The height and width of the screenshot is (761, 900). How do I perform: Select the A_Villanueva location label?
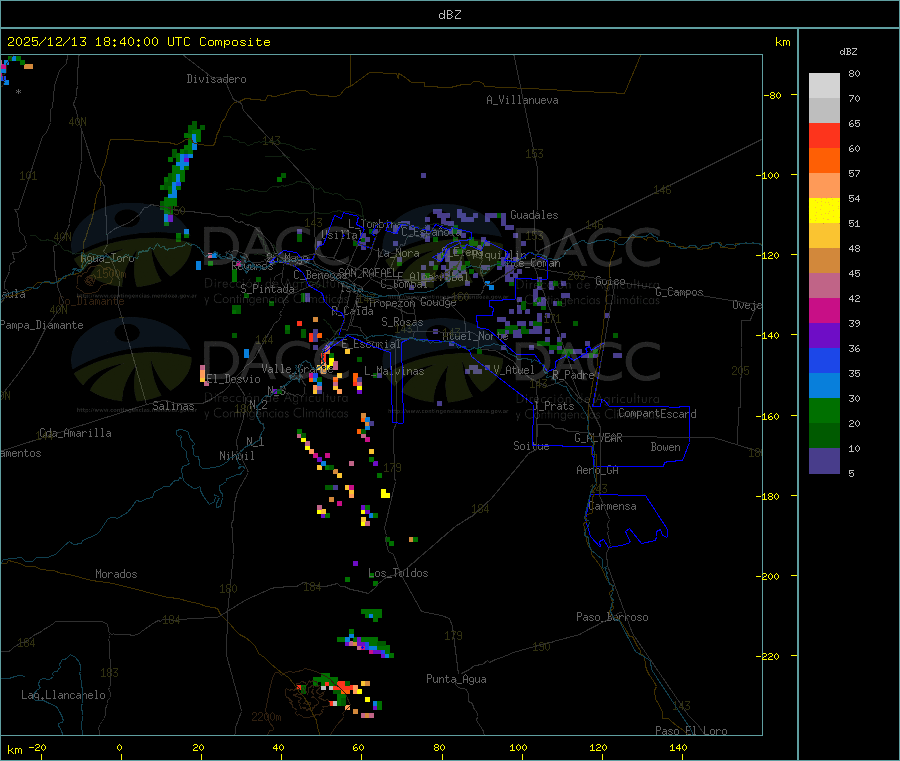(522, 100)
